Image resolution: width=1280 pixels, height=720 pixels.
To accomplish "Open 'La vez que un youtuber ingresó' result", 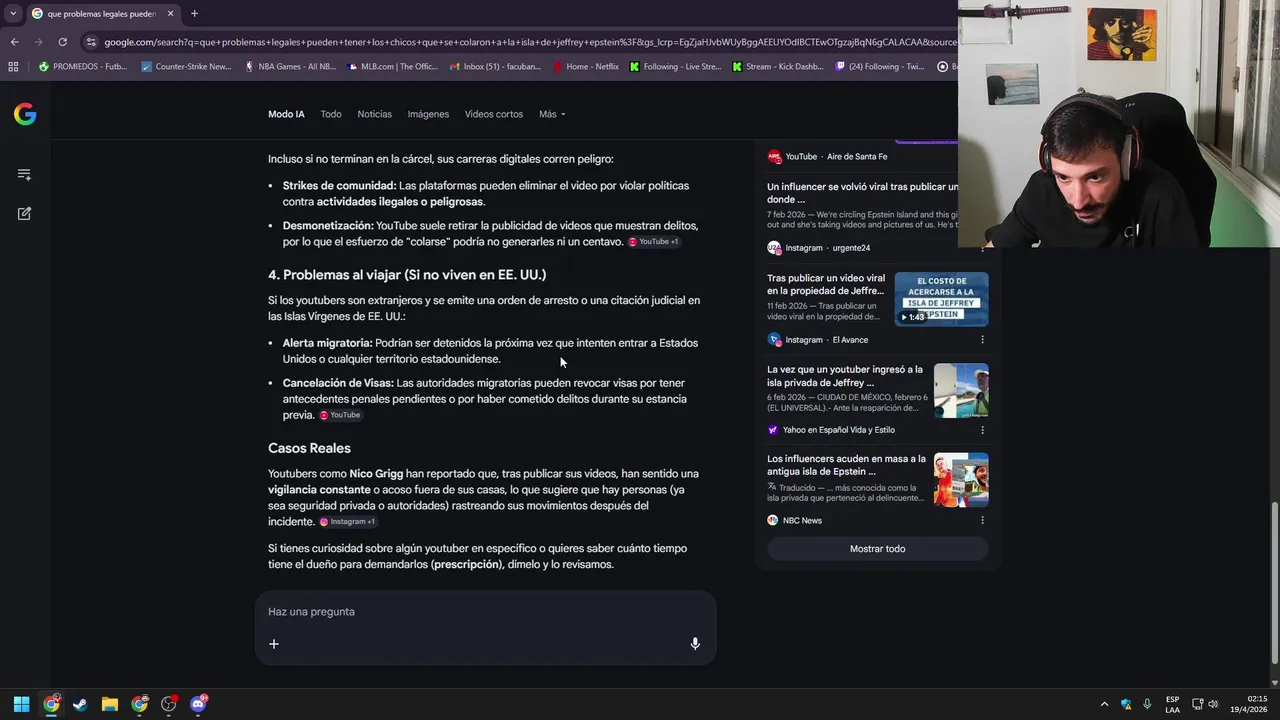I will pos(845,376).
